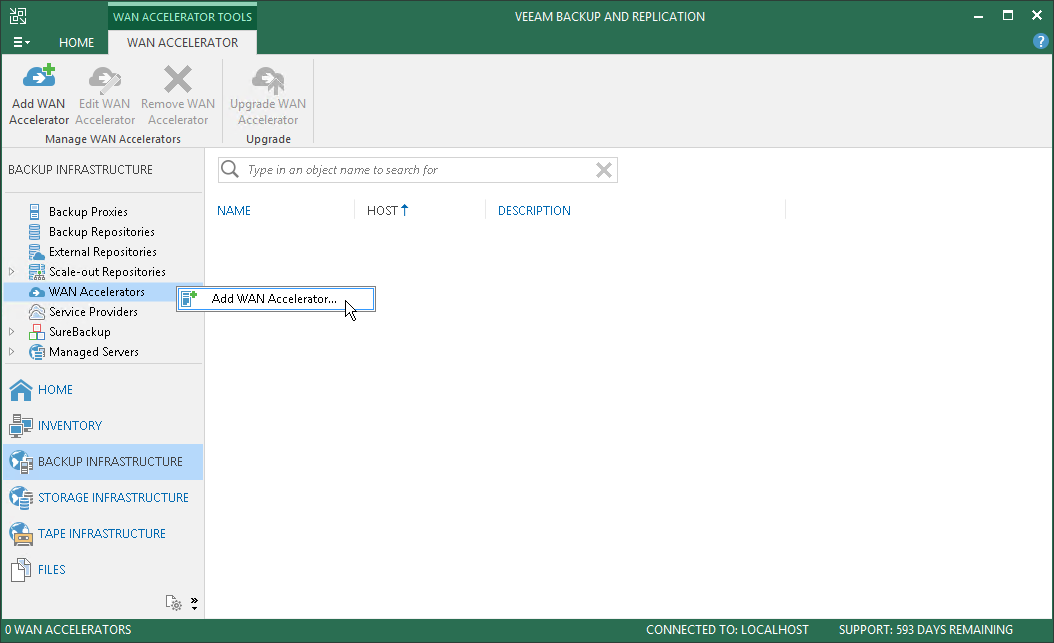The width and height of the screenshot is (1054, 643).
Task: Open the HOME navigation view
Action: coord(104,390)
